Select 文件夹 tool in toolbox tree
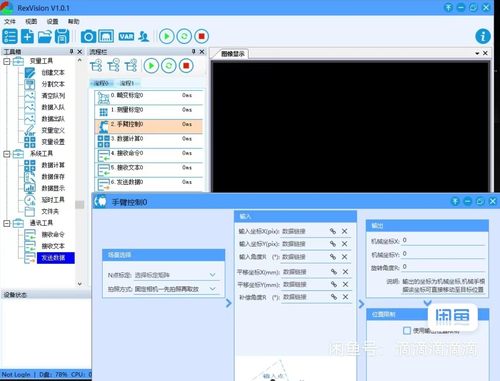The height and width of the screenshot is (381, 500). pos(50,211)
